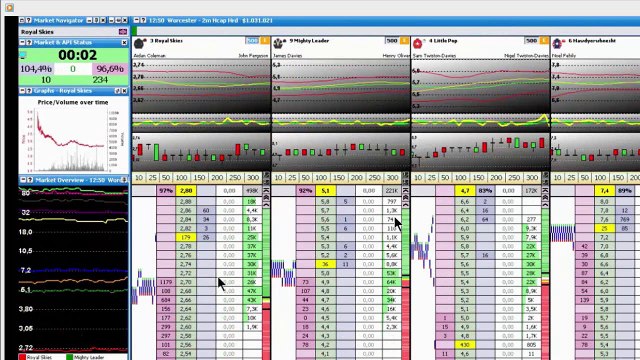The height and width of the screenshot is (360, 640).
Task: Click price 4,9 on Mighty Leader ladder
Action: (325, 282)
